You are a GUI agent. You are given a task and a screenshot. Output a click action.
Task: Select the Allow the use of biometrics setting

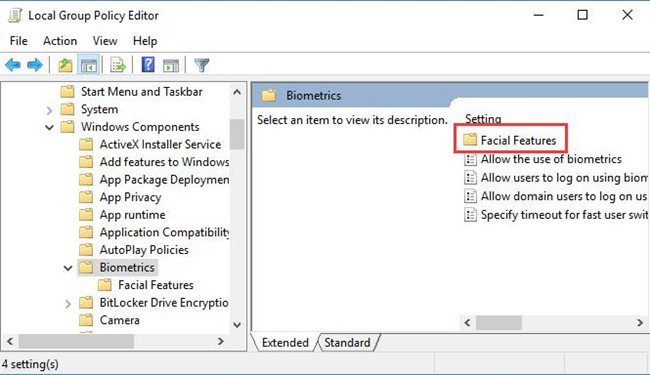[x=543, y=159]
